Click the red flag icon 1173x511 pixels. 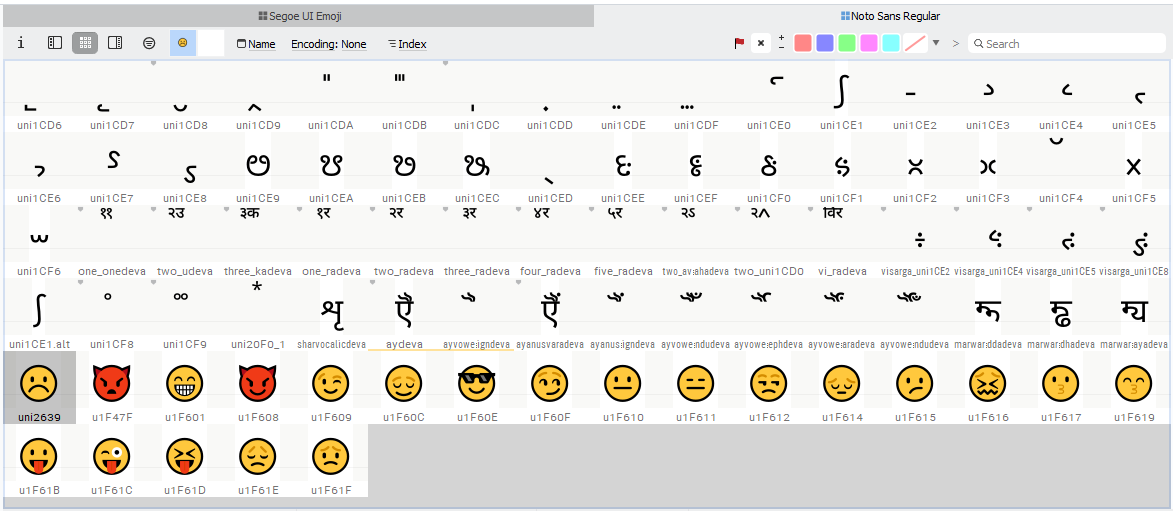(x=739, y=43)
